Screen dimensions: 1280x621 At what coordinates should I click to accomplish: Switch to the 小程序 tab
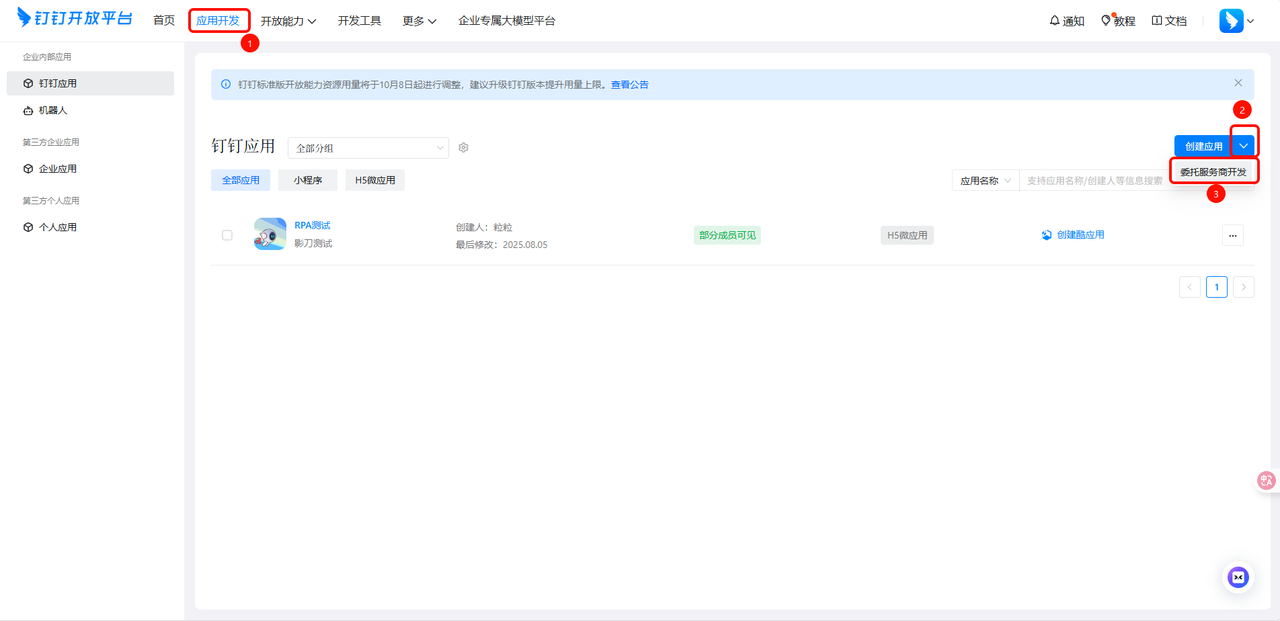click(x=307, y=179)
